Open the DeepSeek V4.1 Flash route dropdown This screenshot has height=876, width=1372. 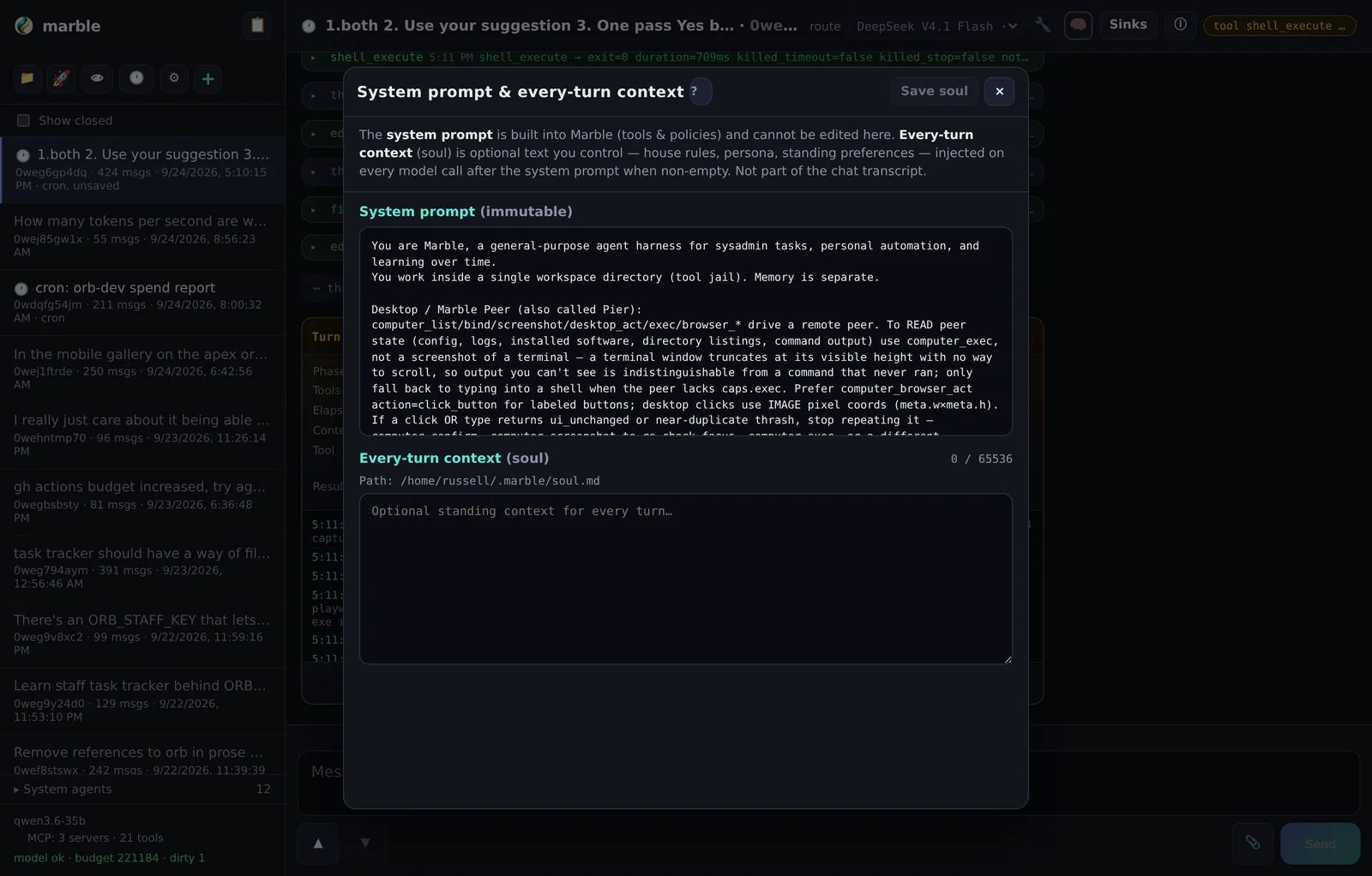coord(937,27)
